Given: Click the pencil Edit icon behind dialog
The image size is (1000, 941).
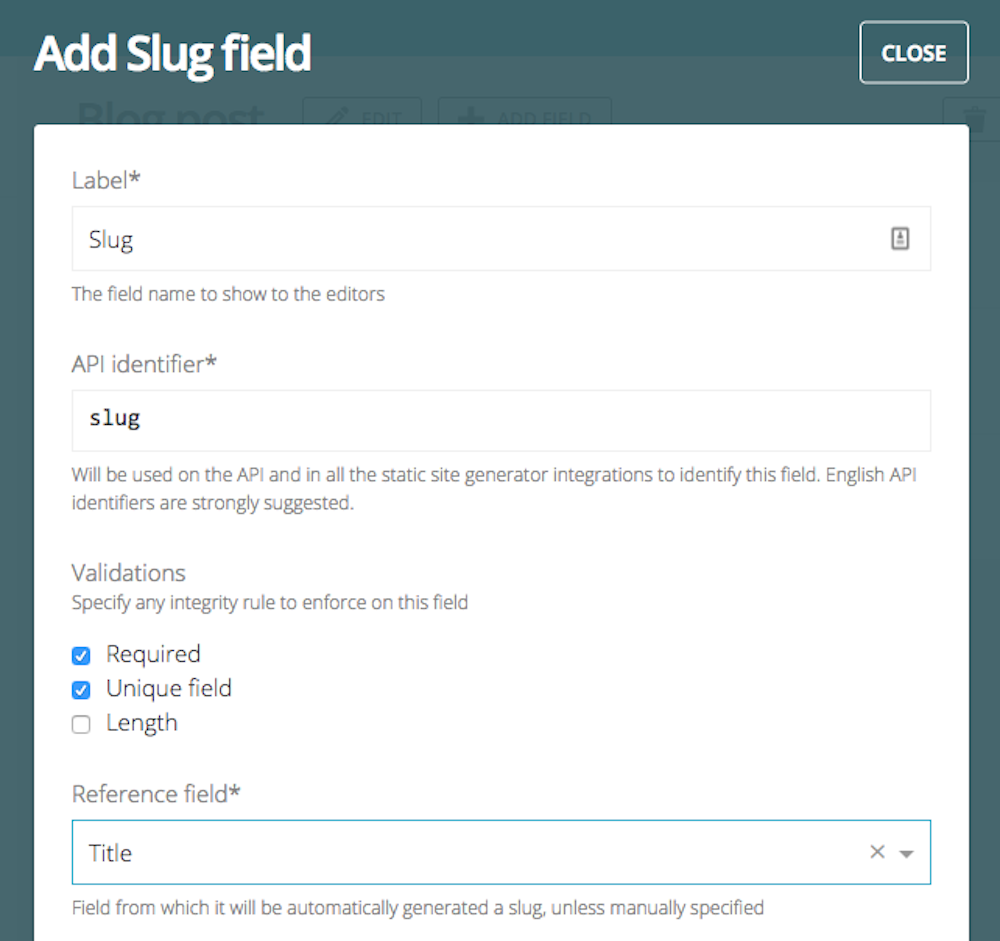Looking at the screenshot, I should click(x=337, y=115).
